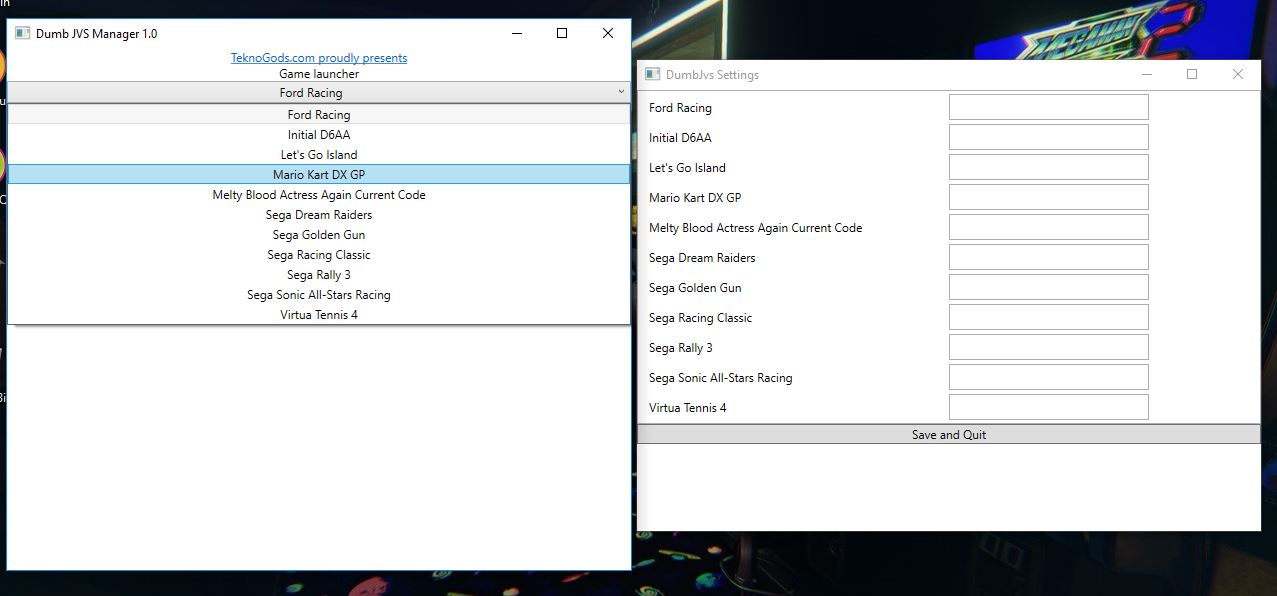Maximize the DumbJvs Settings window
The height and width of the screenshot is (596, 1277).
click(x=1192, y=74)
